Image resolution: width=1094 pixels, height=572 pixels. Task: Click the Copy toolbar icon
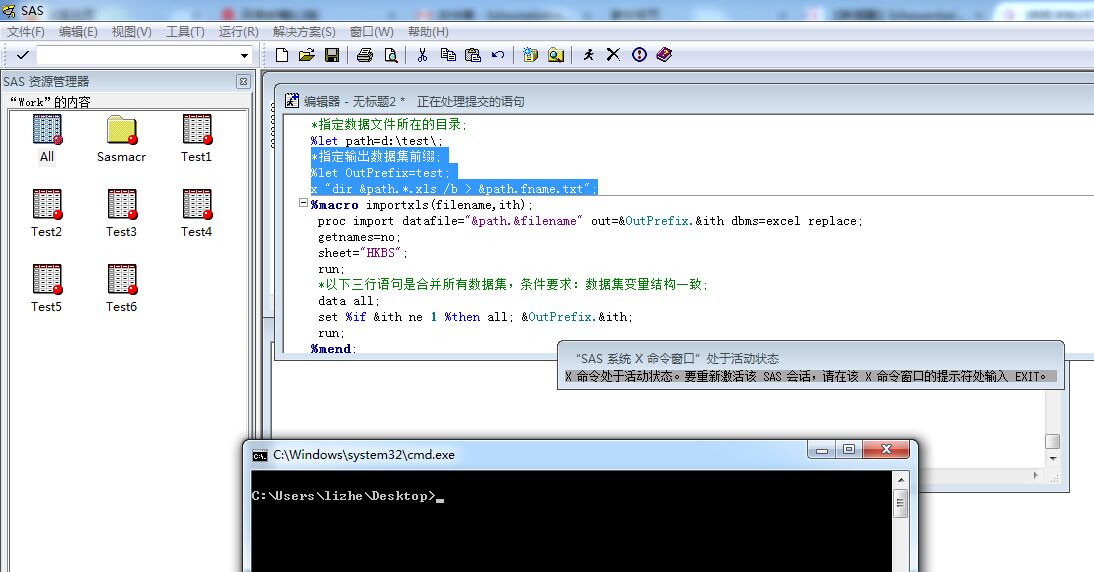click(448, 55)
